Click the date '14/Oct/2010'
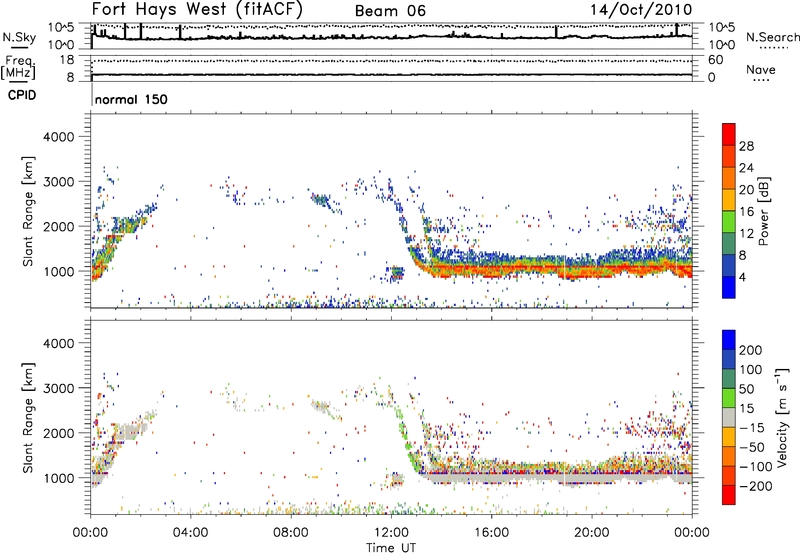This screenshot has height=554, width=800. click(641, 10)
